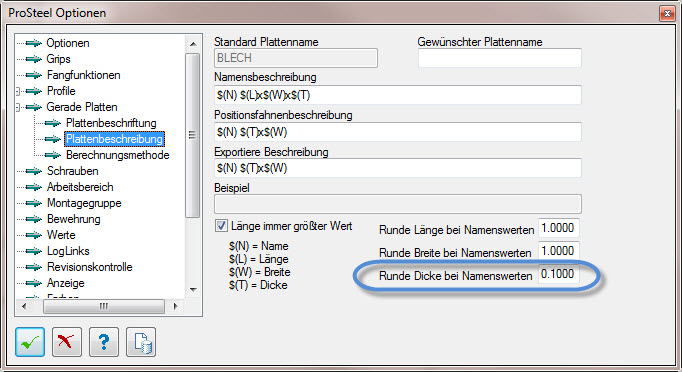Viewport: 682px width, 372px height.
Task: Open Berechnungsmethode settings page
Action: pyautogui.click(x=117, y=155)
